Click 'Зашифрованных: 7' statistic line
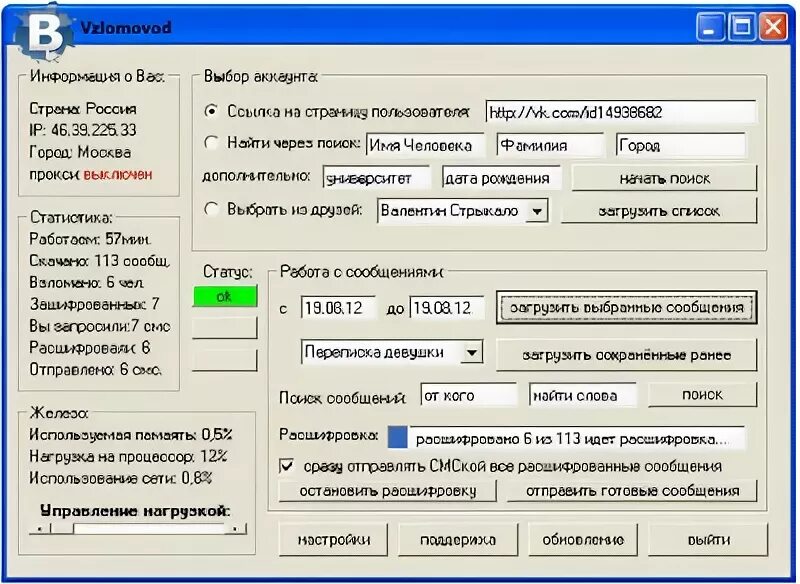800x584 pixels. pos(94,304)
